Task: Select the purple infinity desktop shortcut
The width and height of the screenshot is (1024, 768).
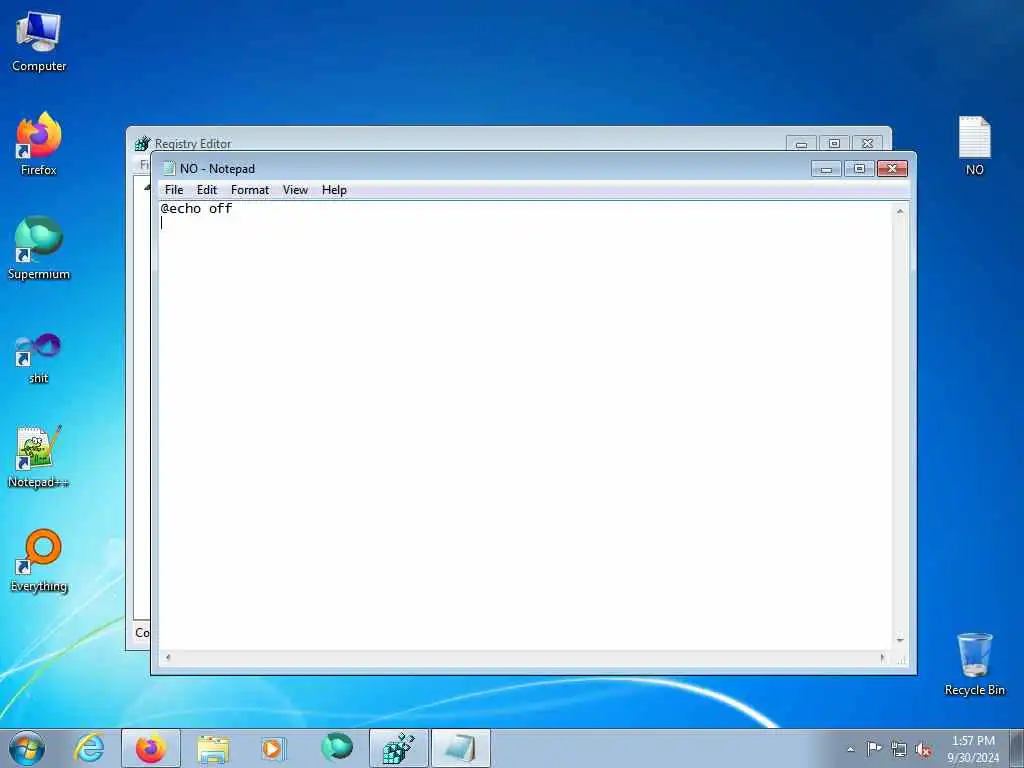Action: 39,358
